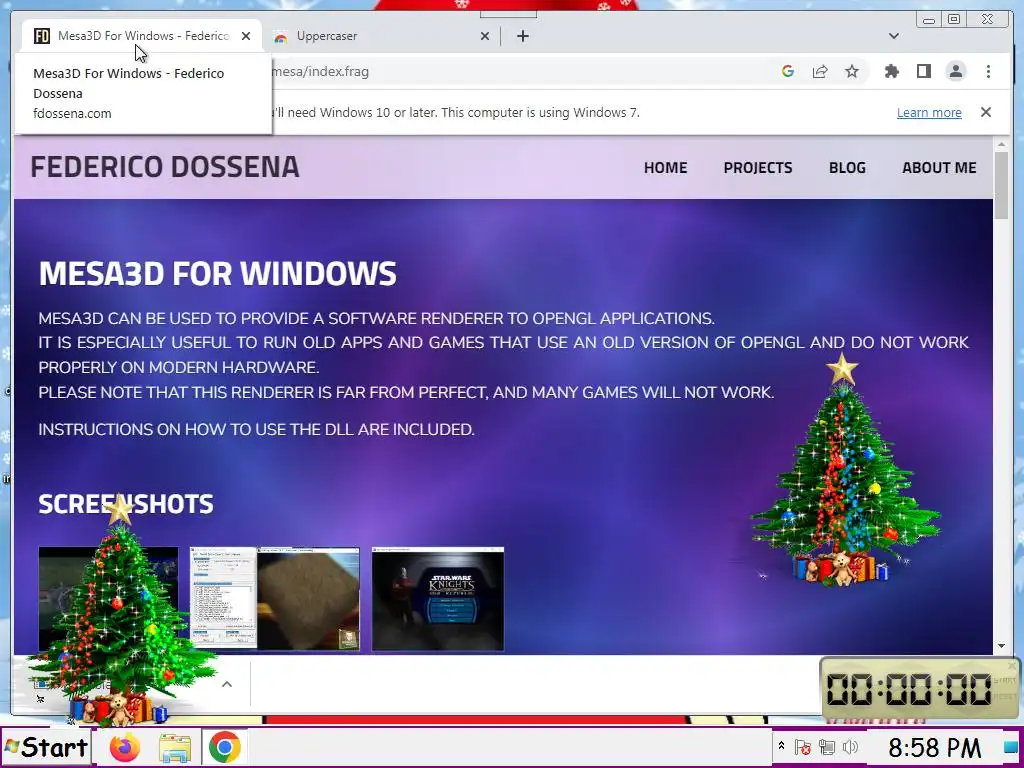Click the scrollbar up arrow
1024x768 pixels.
coord(1001,144)
